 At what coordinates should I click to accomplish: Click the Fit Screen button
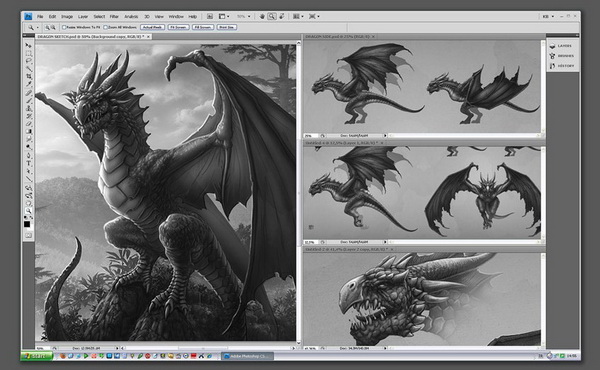[178, 28]
